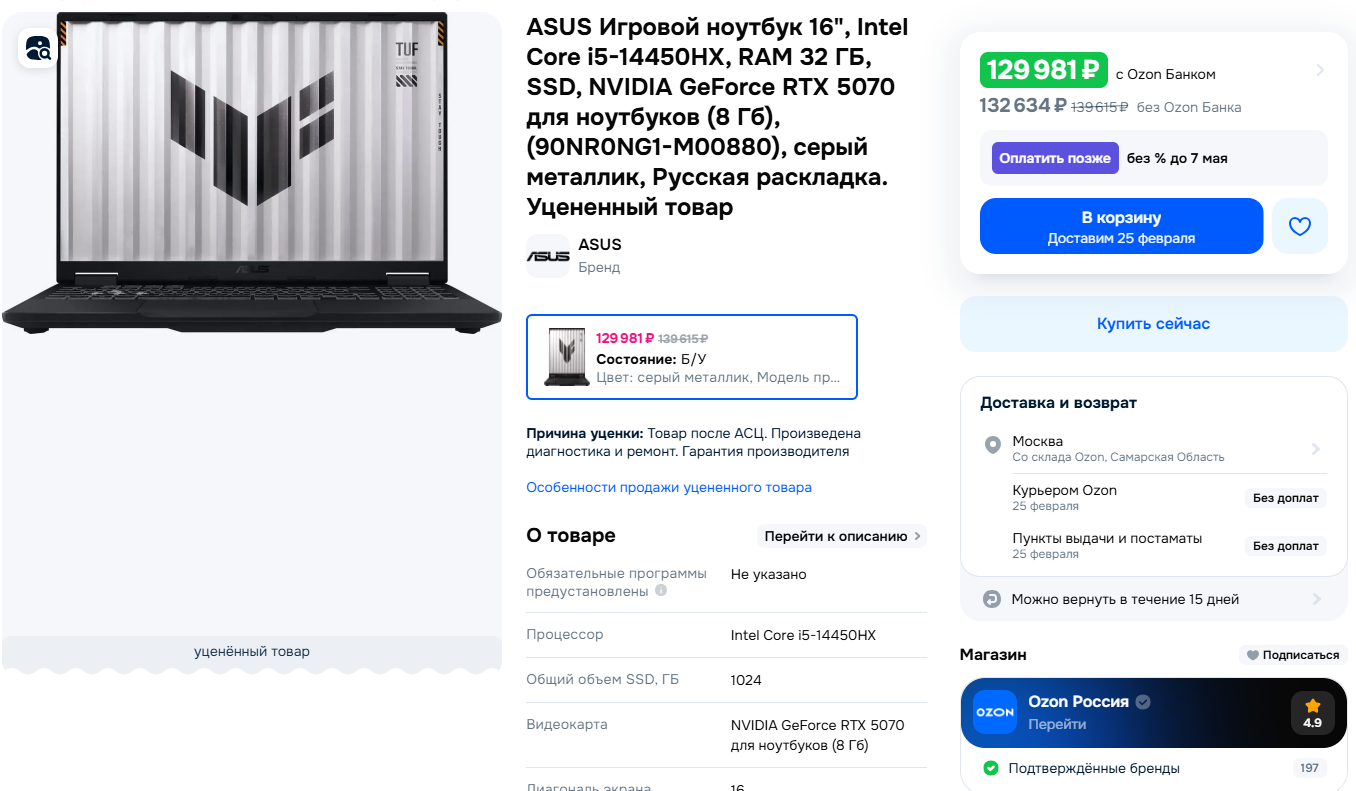Select the Б/У product variant card
This screenshot has width=1356, height=791.
[x=692, y=357]
